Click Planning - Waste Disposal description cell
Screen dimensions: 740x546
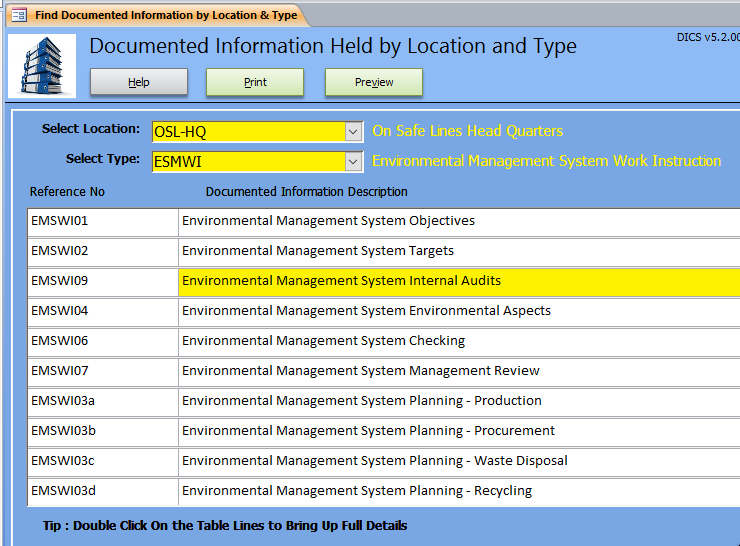point(459,462)
